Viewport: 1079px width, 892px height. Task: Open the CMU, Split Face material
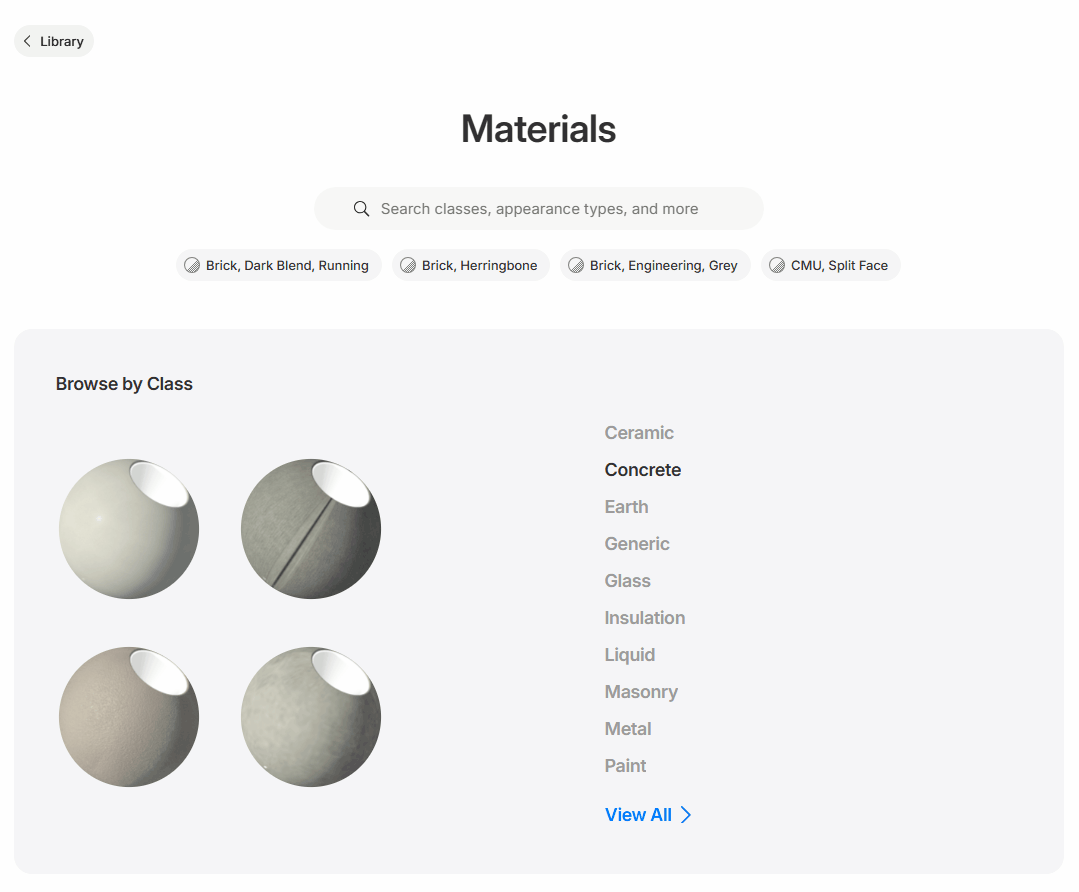[831, 265]
